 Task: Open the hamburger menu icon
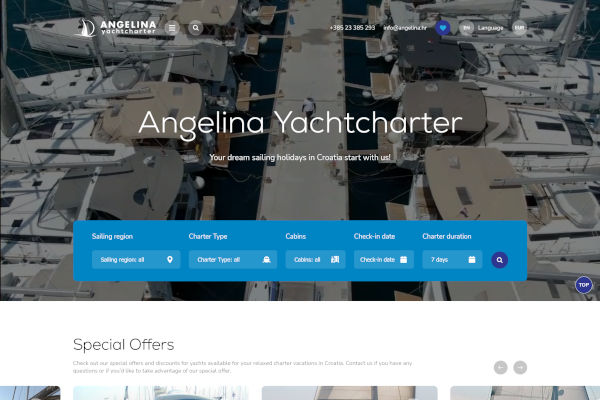pos(172,28)
